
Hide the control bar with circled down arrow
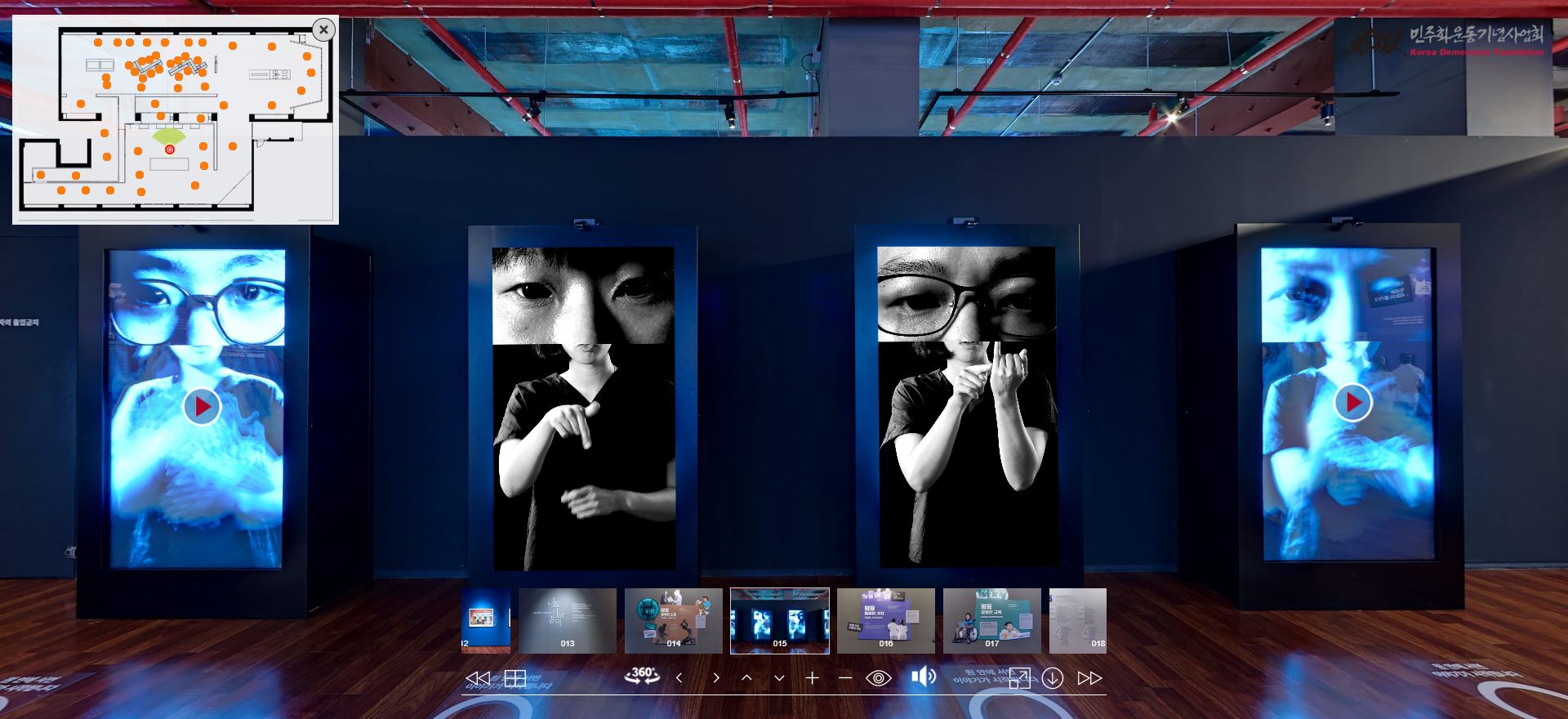tap(1053, 678)
